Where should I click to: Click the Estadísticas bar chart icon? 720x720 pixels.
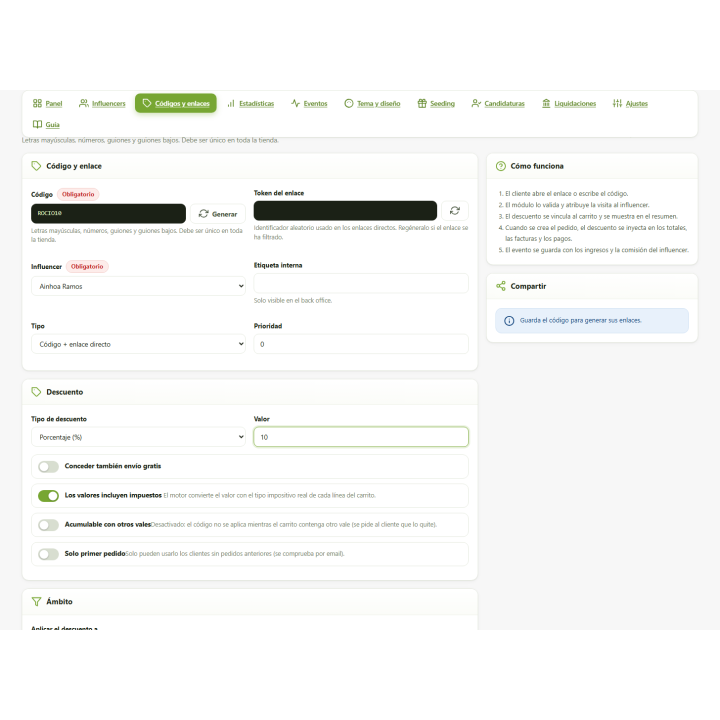click(x=231, y=103)
